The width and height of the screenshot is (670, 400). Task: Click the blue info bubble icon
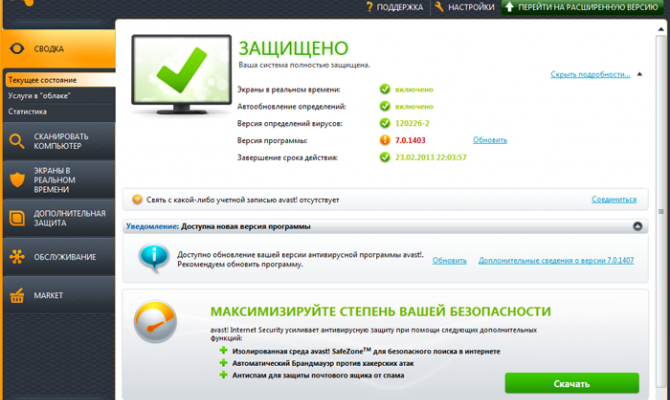click(154, 258)
